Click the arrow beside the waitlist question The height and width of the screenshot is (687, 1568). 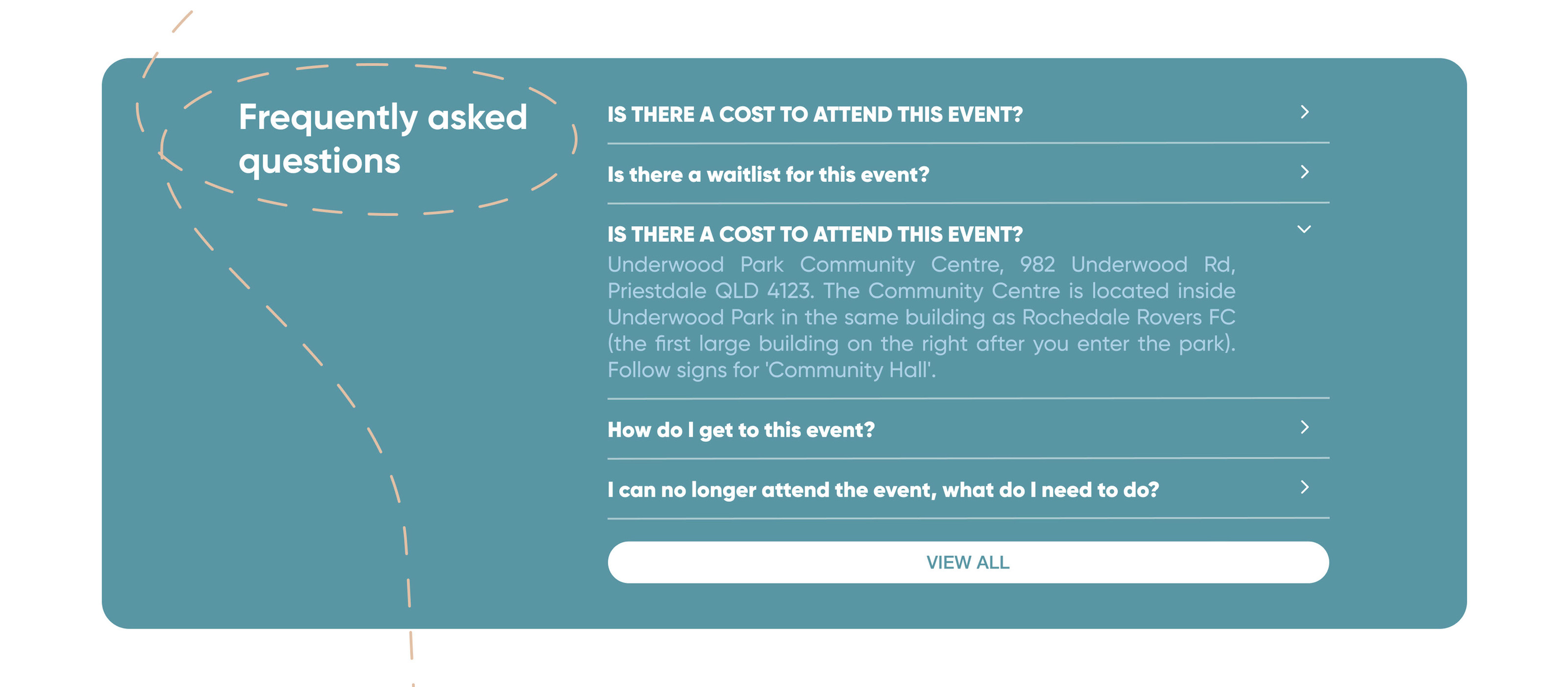1304,172
